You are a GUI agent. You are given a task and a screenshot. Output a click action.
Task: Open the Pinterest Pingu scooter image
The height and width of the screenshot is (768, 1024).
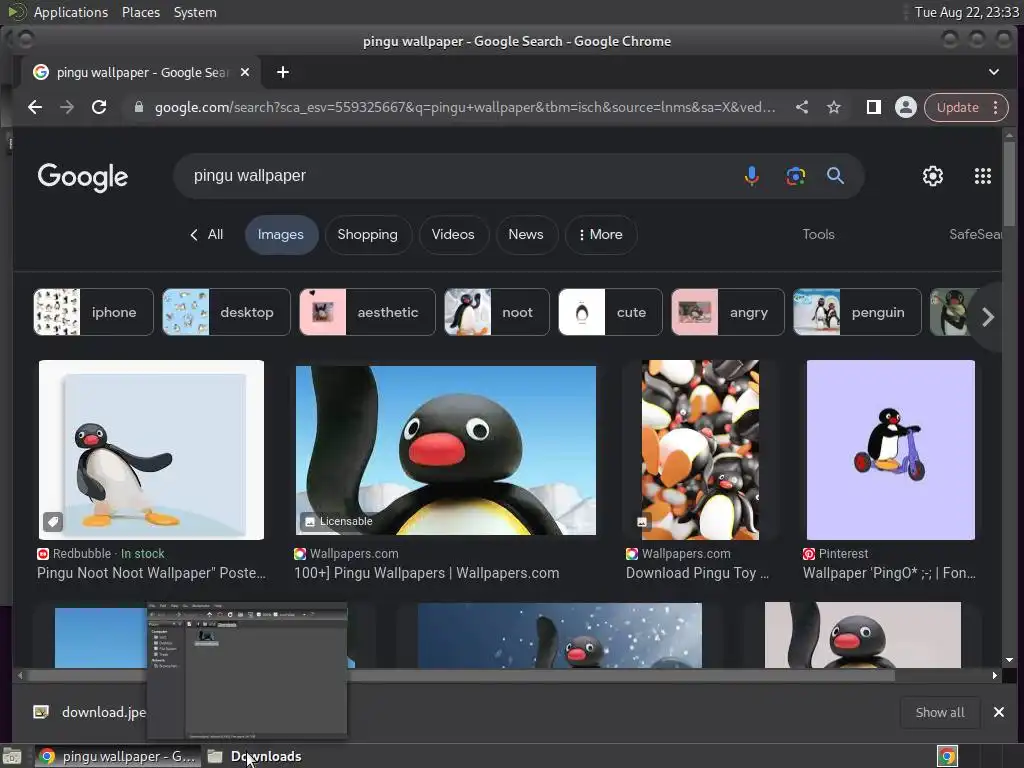(x=891, y=450)
